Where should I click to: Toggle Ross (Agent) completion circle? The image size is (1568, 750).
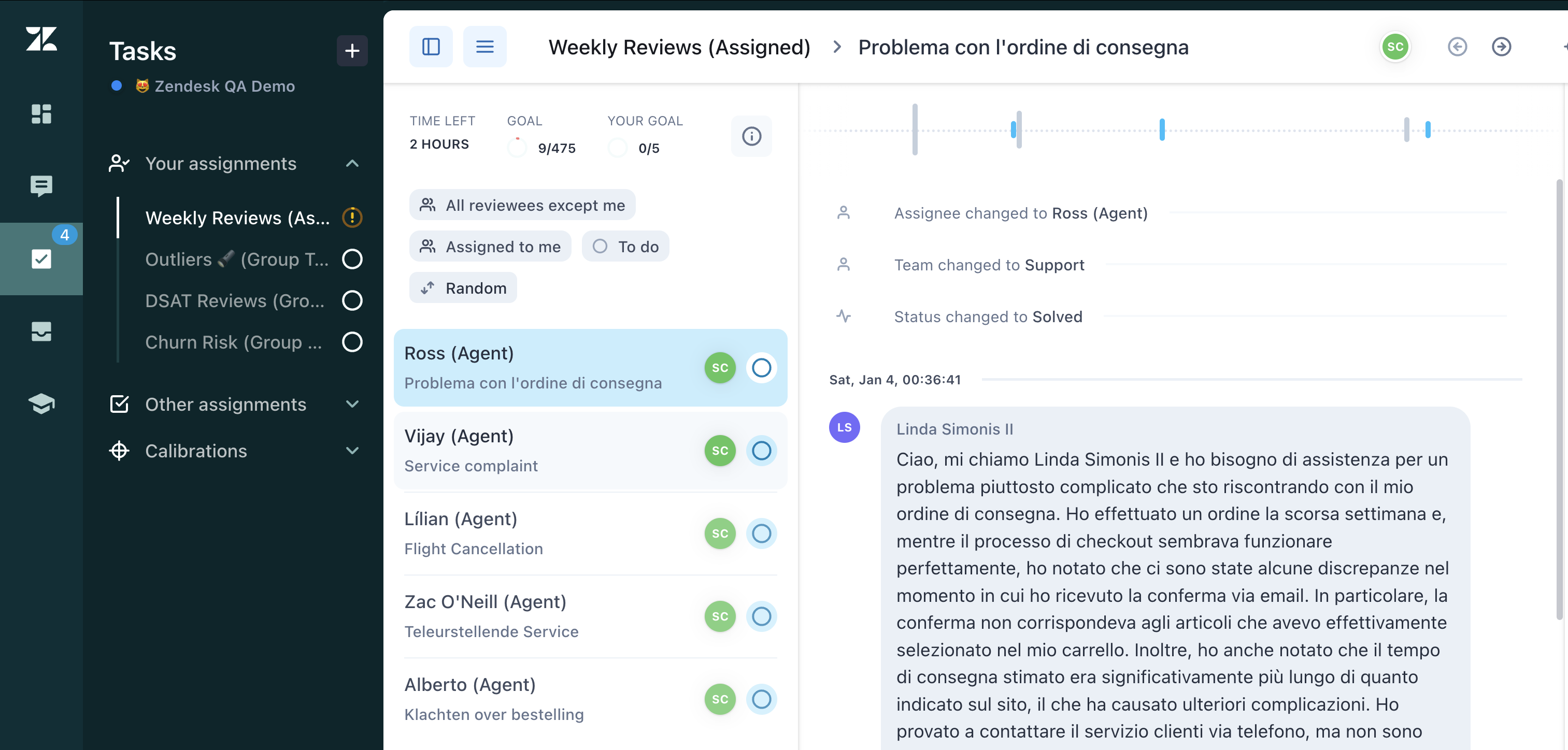click(x=761, y=368)
